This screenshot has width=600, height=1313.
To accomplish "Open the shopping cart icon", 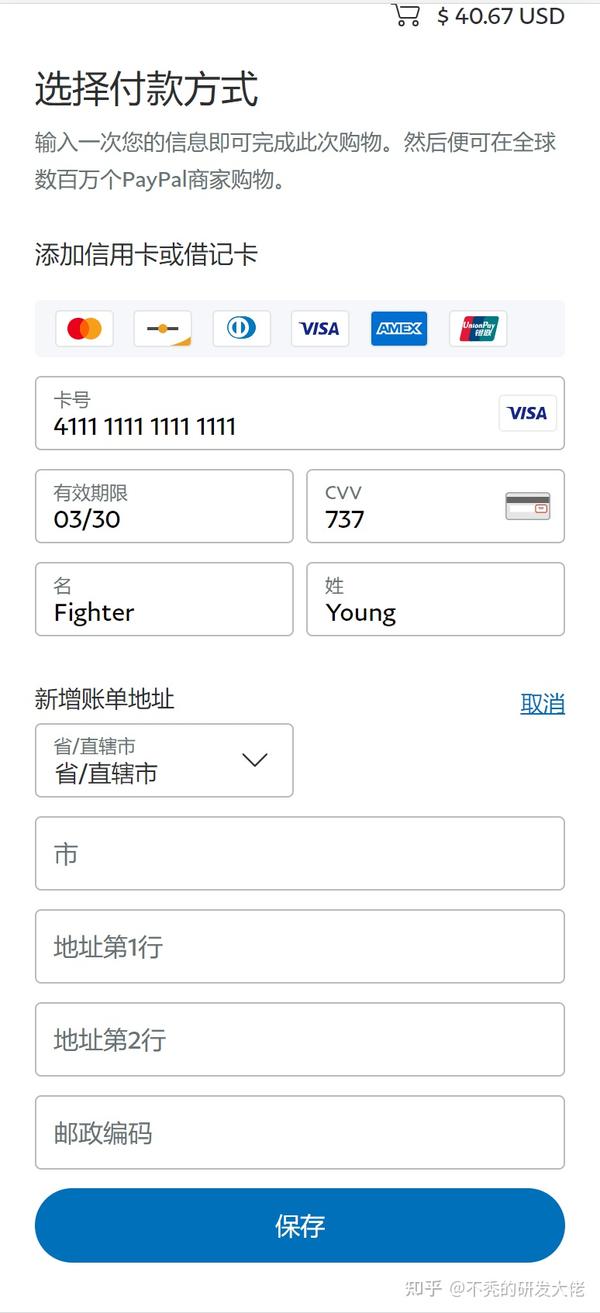I will click(406, 15).
